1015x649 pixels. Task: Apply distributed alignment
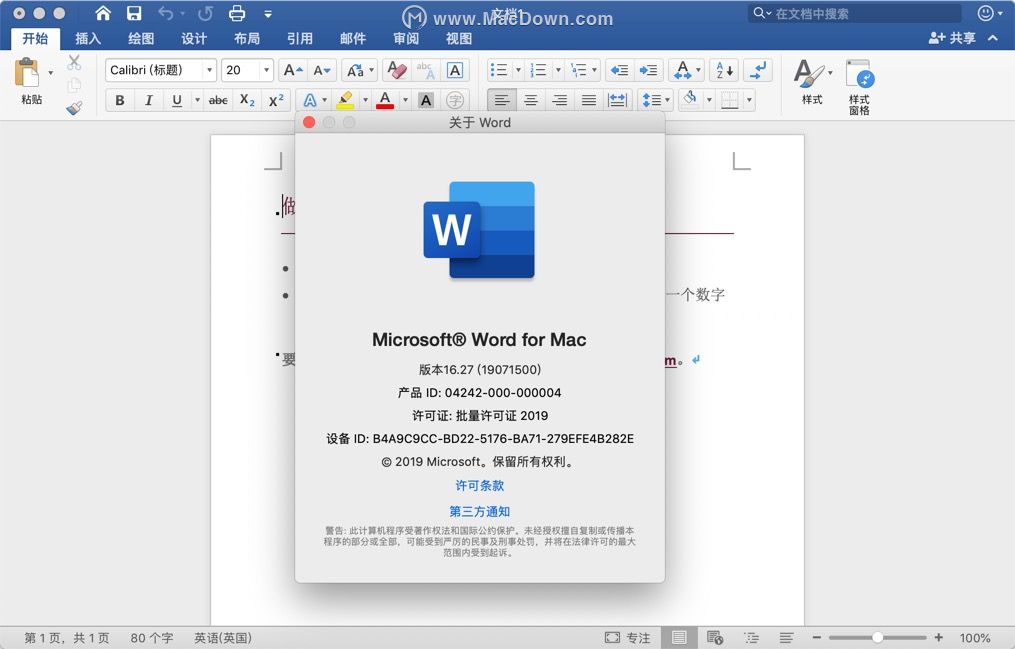618,100
